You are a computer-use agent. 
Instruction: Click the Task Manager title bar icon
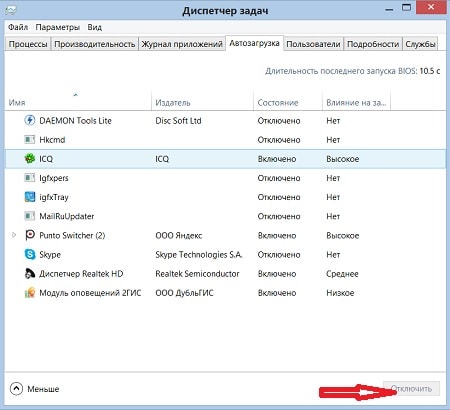pyautogui.click(x=11, y=10)
